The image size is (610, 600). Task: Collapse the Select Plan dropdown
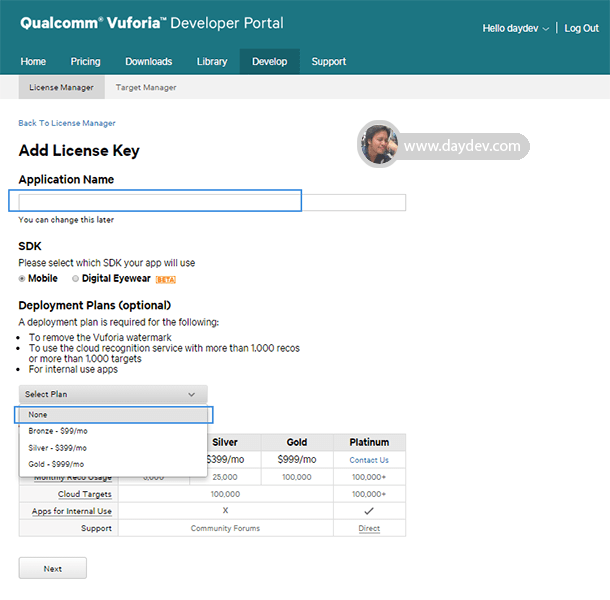pyautogui.click(x=113, y=394)
